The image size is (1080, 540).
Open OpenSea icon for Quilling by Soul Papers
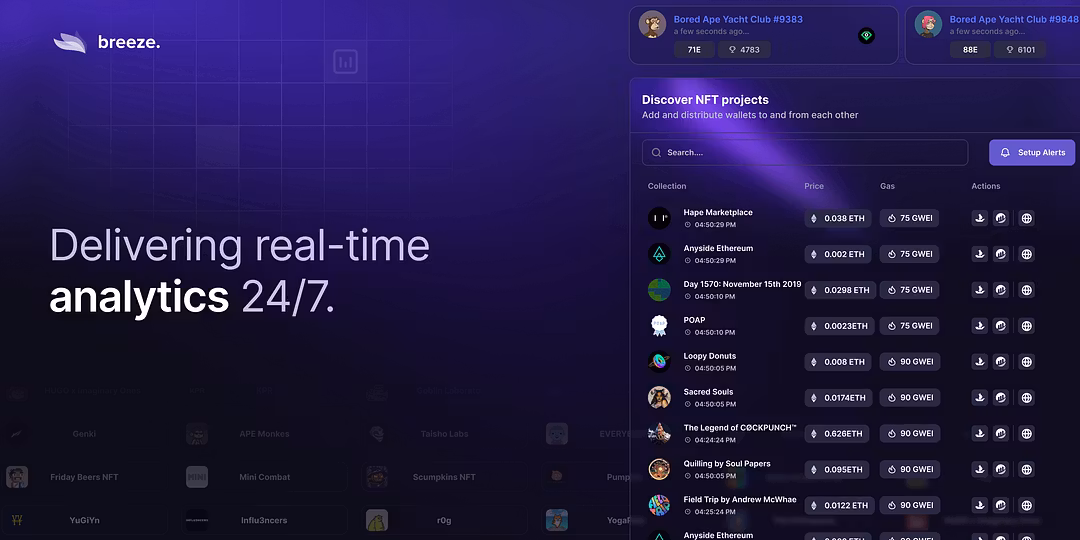(x=979, y=469)
